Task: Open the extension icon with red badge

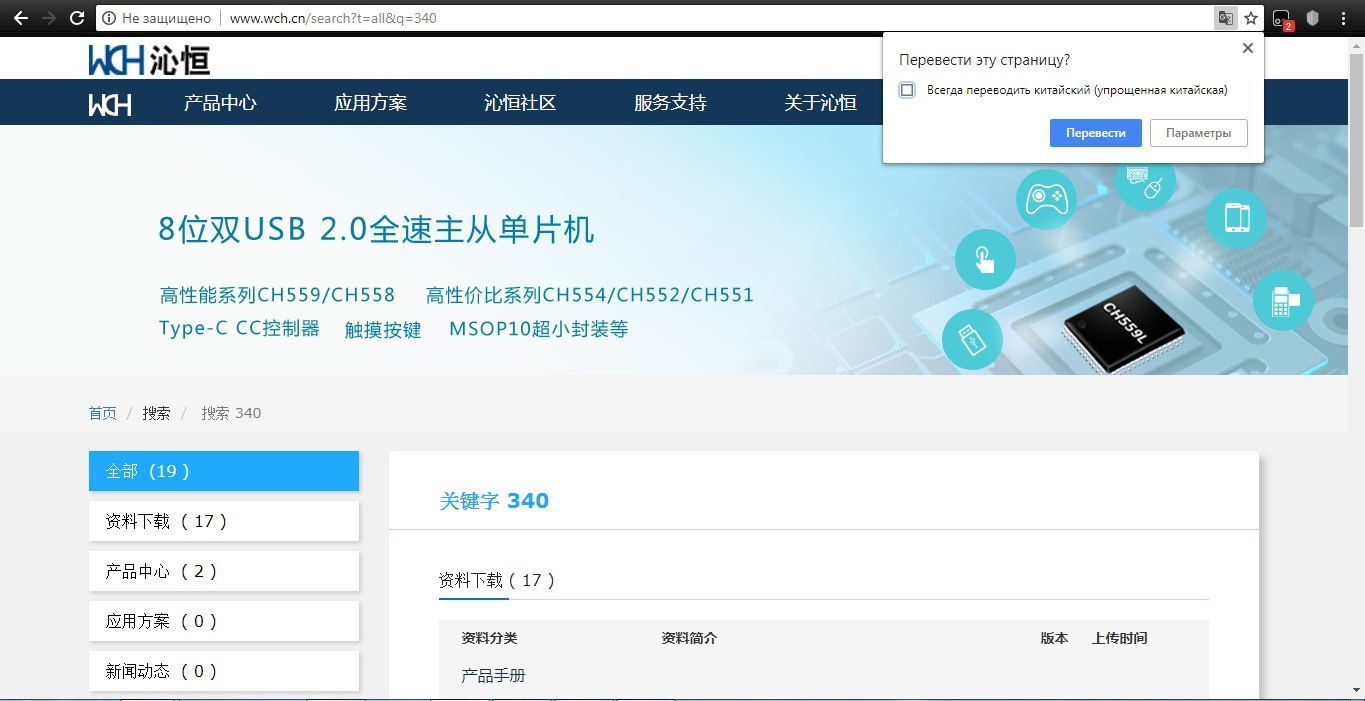Action: pyautogui.click(x=1282, y=19)
